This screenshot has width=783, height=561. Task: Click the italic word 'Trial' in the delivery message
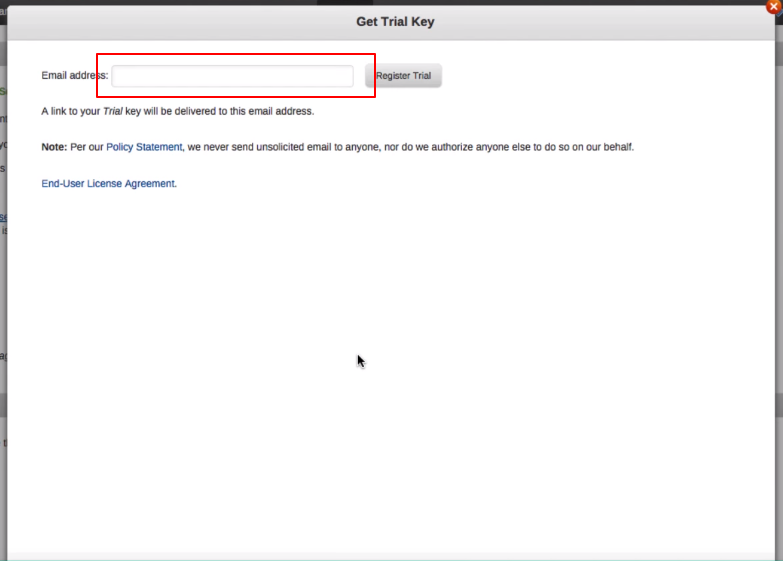pyautogui.click(x=113, y=111)
